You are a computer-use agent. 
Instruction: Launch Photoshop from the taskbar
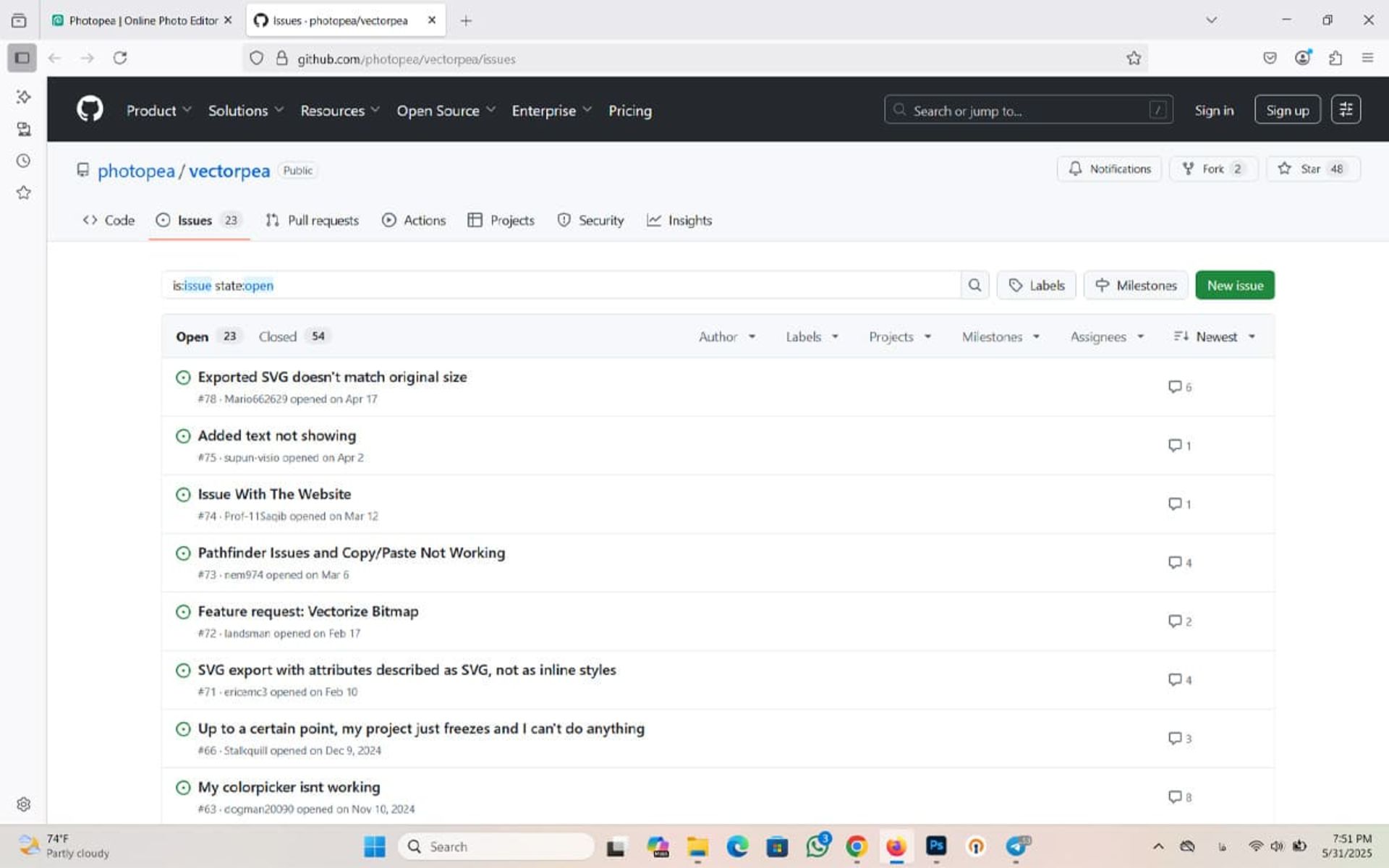[x=936, y=846]
